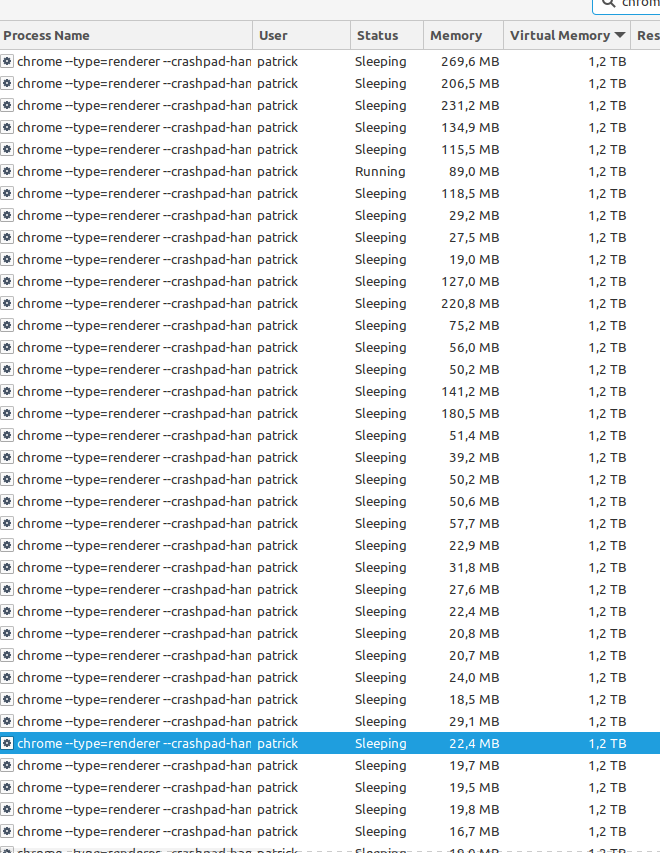Toggle Virtual Memory sort direction arrow

(x=619, y=35)
